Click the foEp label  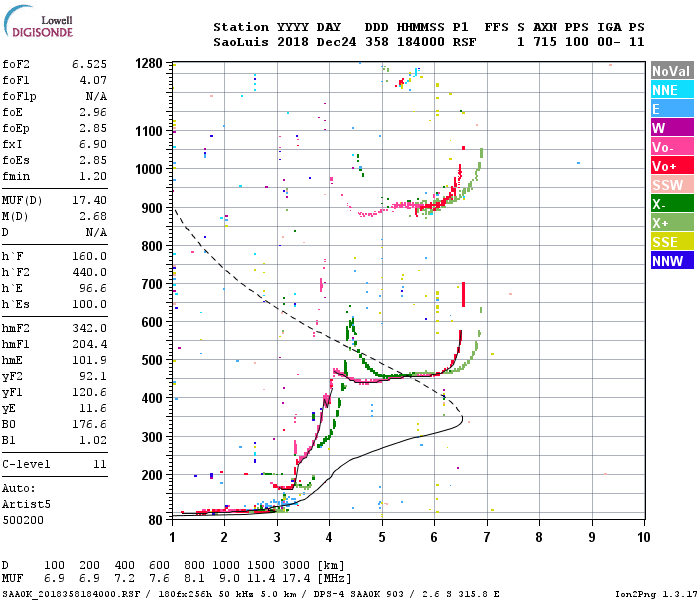click(x=16, y=129)
